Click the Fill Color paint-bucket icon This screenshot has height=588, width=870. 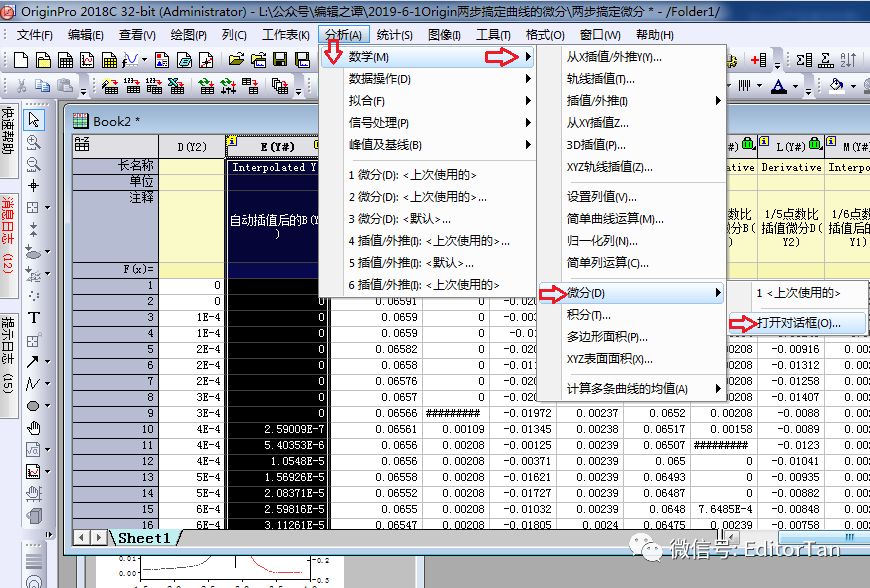pyautogui.click(x=836, y=86)
